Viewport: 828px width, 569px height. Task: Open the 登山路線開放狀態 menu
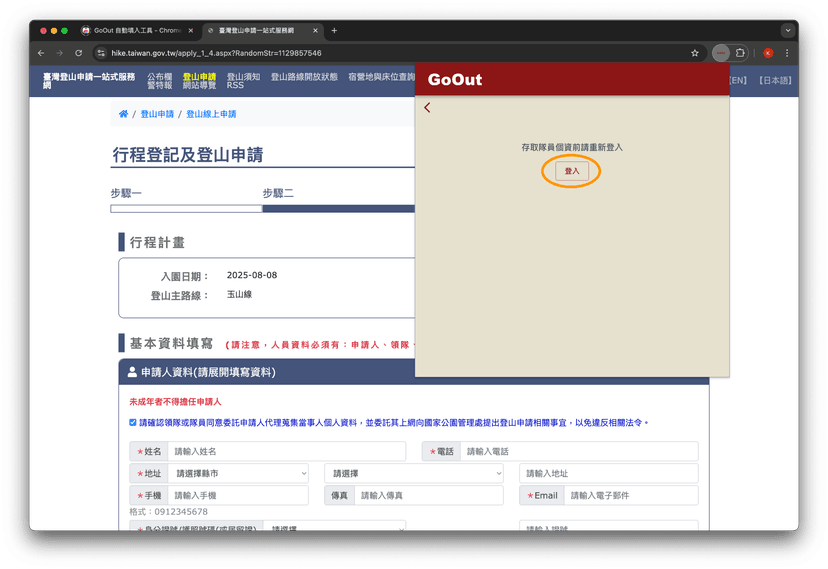pyautogui.click(x=304, y=77)
